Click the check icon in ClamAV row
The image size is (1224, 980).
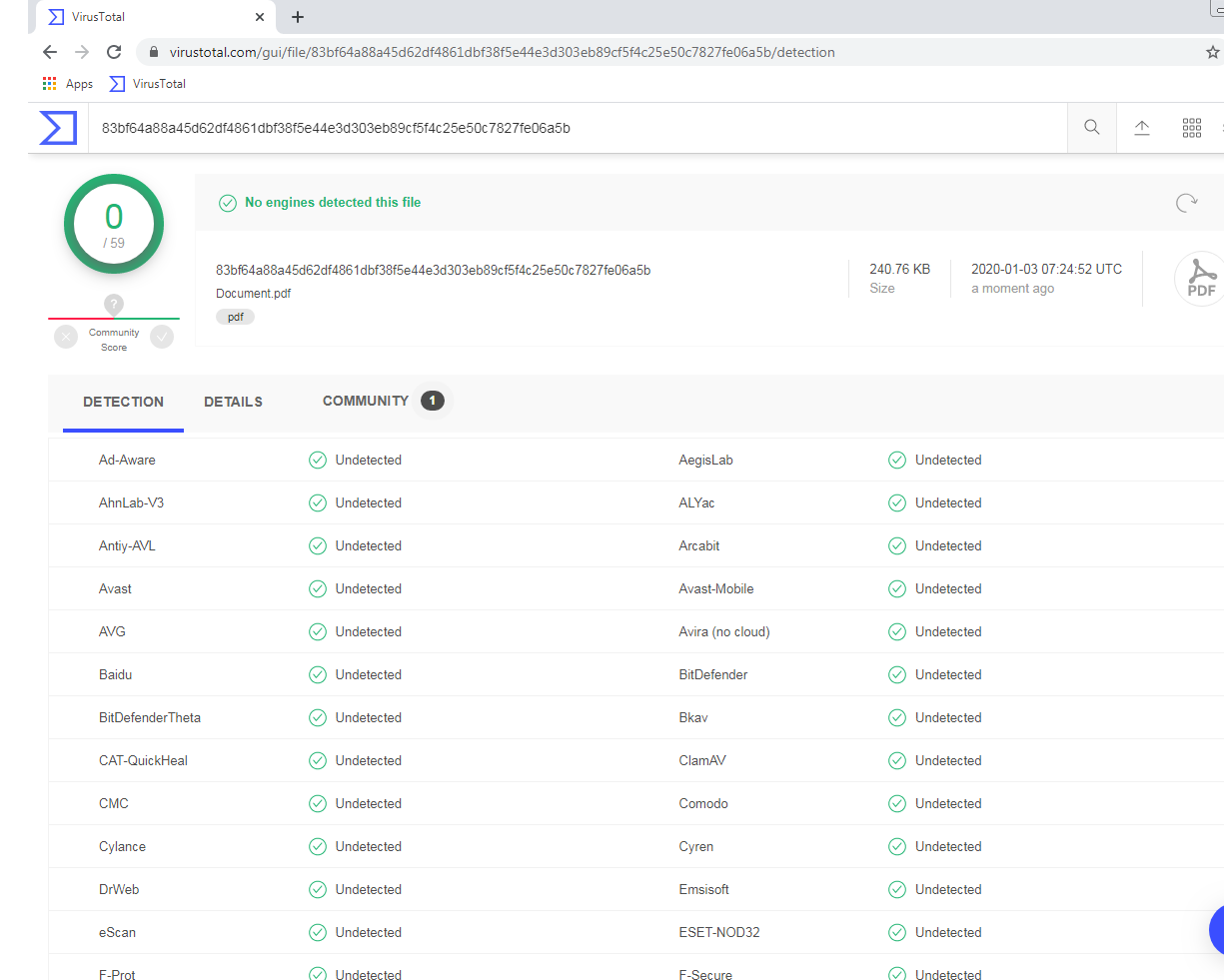pos(897,760)
